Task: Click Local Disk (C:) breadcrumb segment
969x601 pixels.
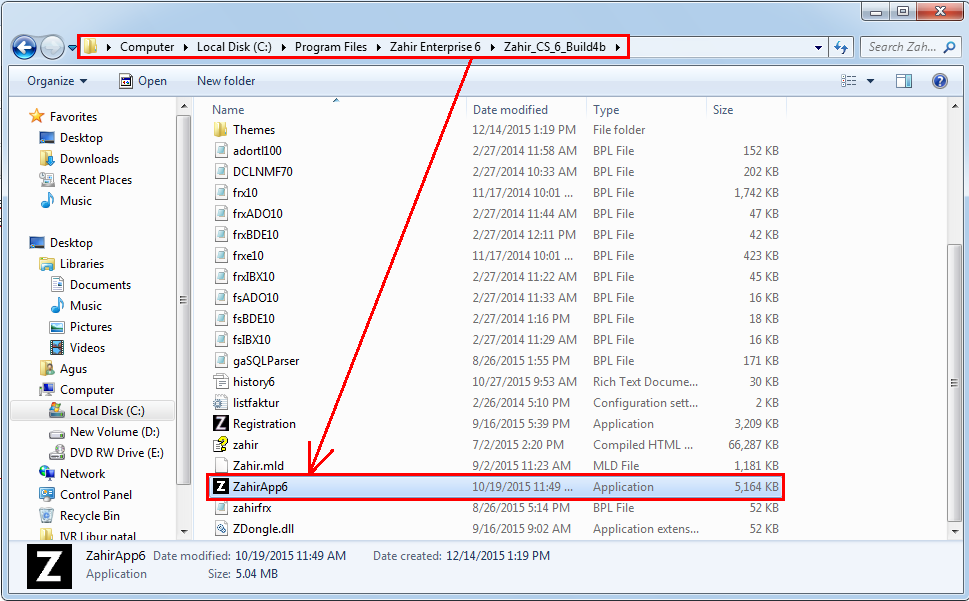Action: [234, 47]
